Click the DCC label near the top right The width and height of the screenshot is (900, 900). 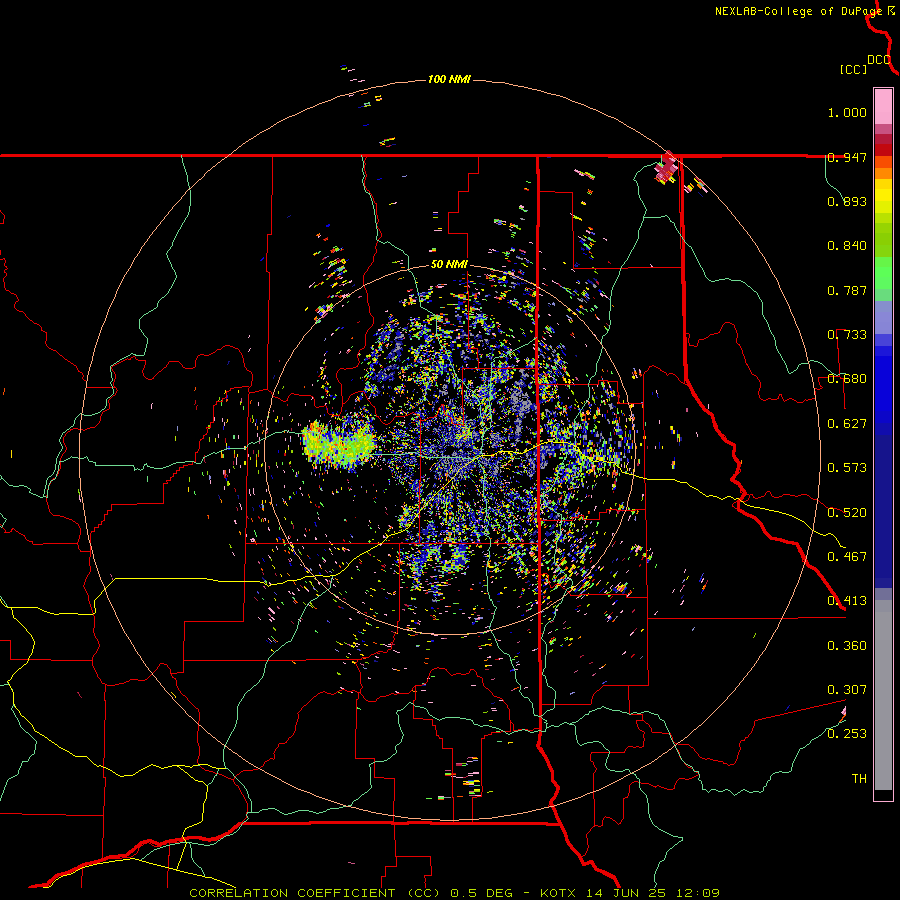tap(879, 60)
